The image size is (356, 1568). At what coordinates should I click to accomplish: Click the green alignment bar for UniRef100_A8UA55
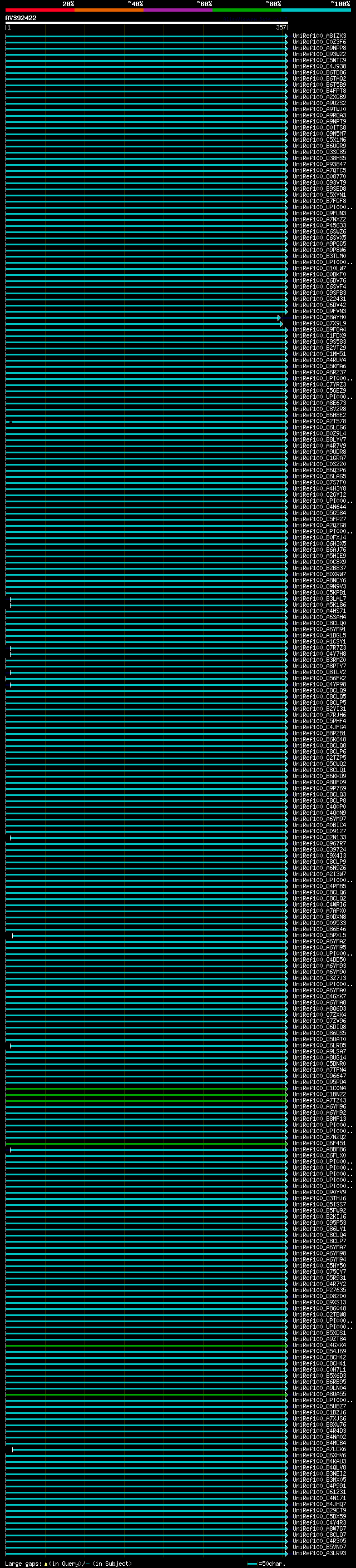pos(146,1394)
